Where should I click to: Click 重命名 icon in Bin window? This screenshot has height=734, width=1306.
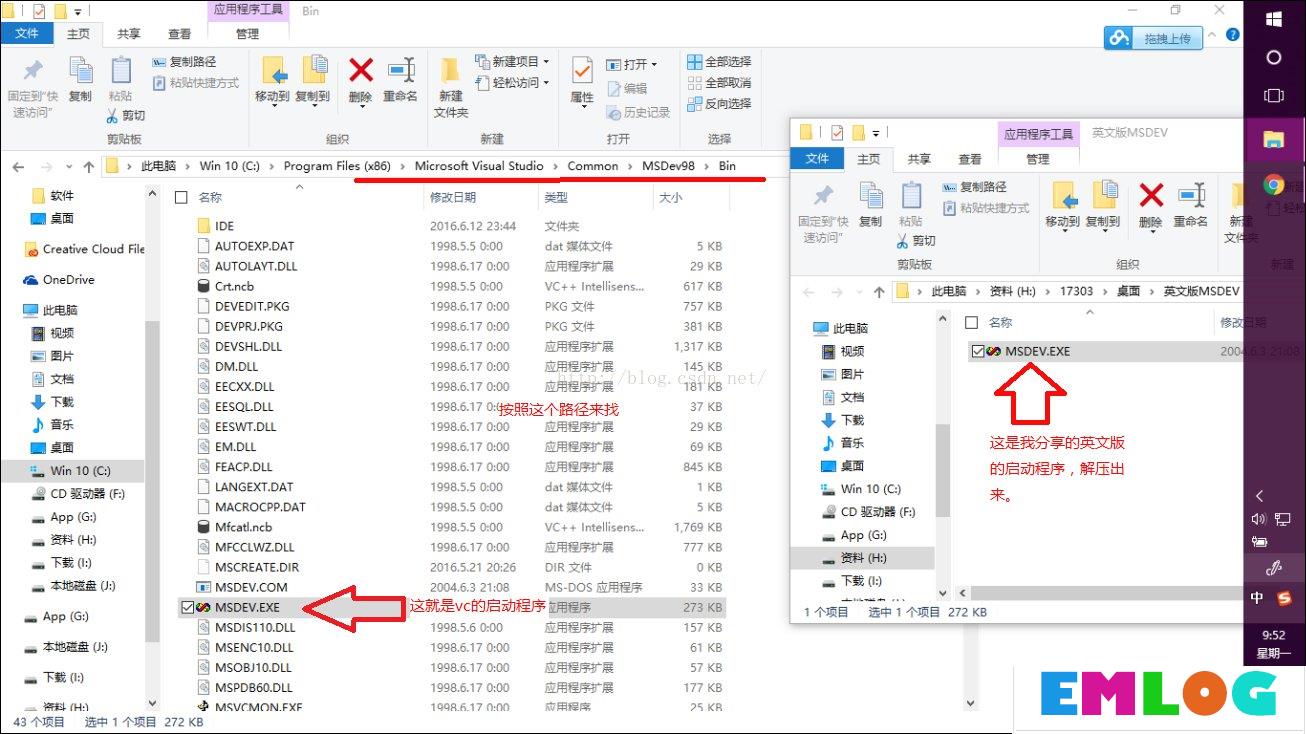click(401, 70)
